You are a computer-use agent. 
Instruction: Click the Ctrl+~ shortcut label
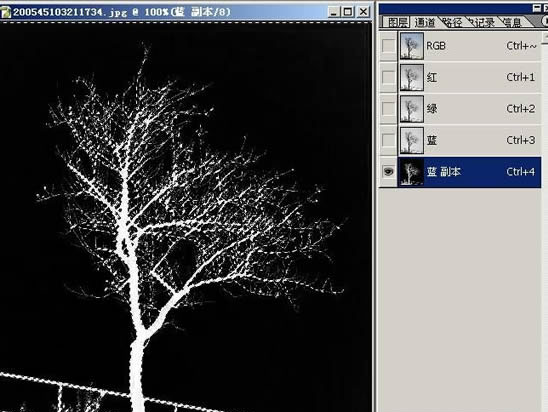pos(521,46)
